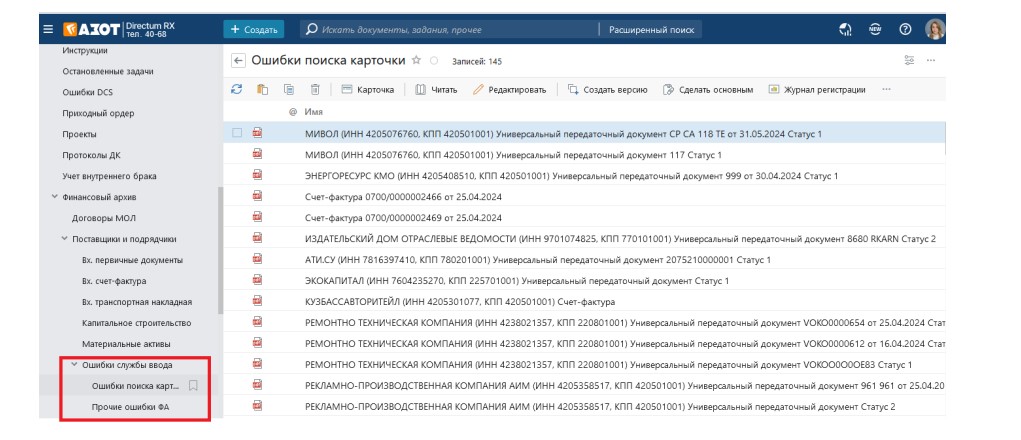The image size is (1021, 440).
Task: Open the hamburger navigation menu
Action: [48, 29]
